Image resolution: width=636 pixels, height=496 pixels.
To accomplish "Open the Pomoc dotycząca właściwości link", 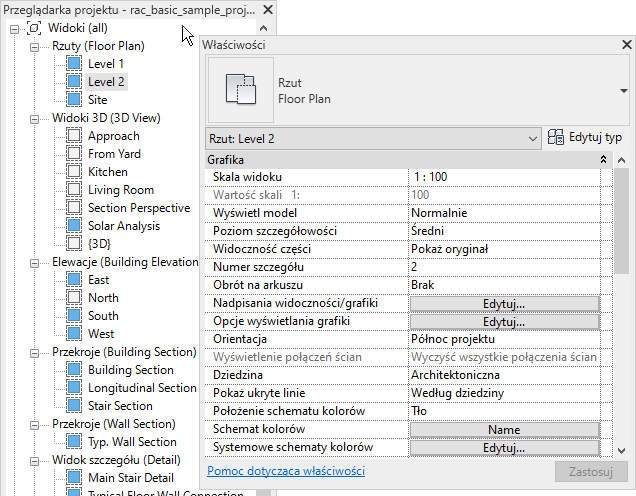I will tap(285, 471).
